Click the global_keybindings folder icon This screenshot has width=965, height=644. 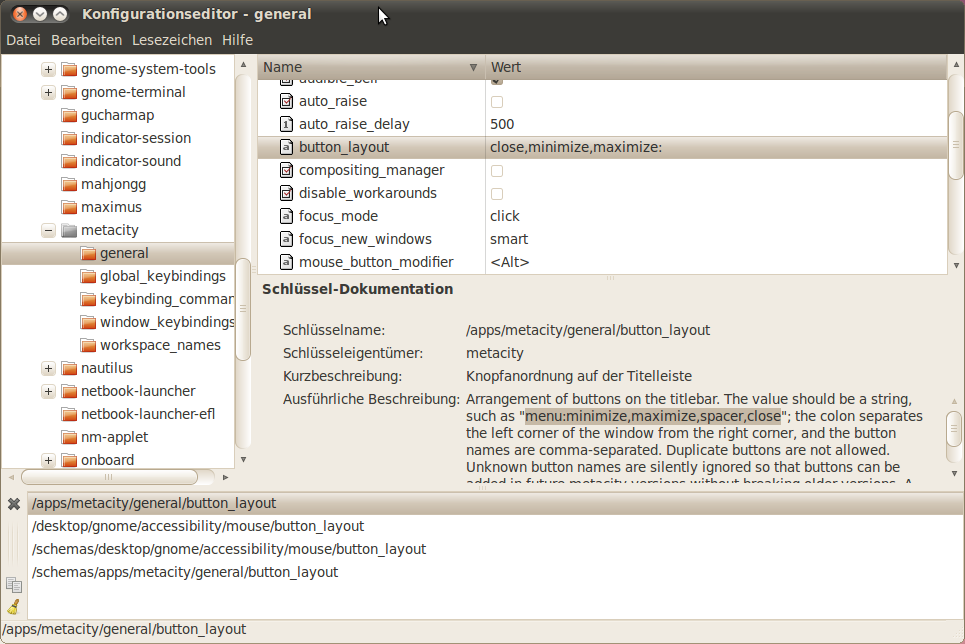[x=88, y=276]
